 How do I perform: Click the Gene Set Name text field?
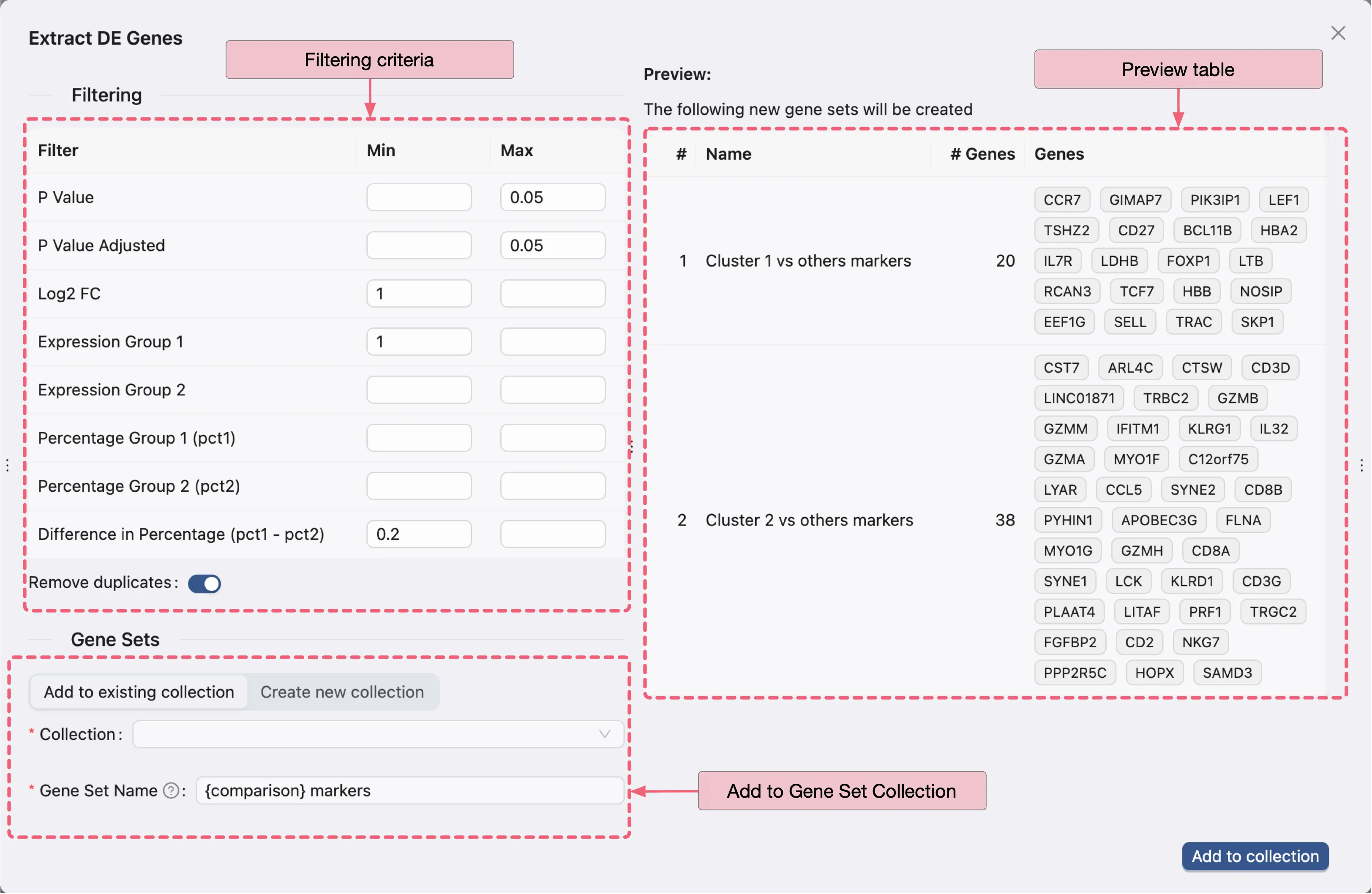409,790
